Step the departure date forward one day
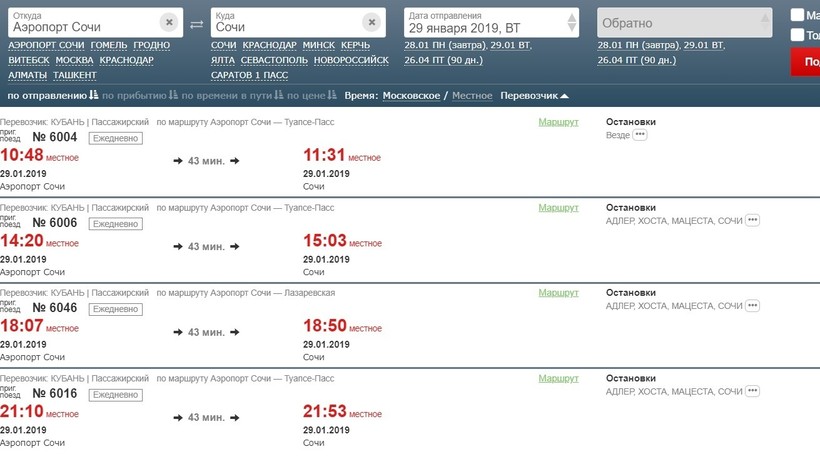Viewport: 820px width, 459px height. [x=572, y=16]
